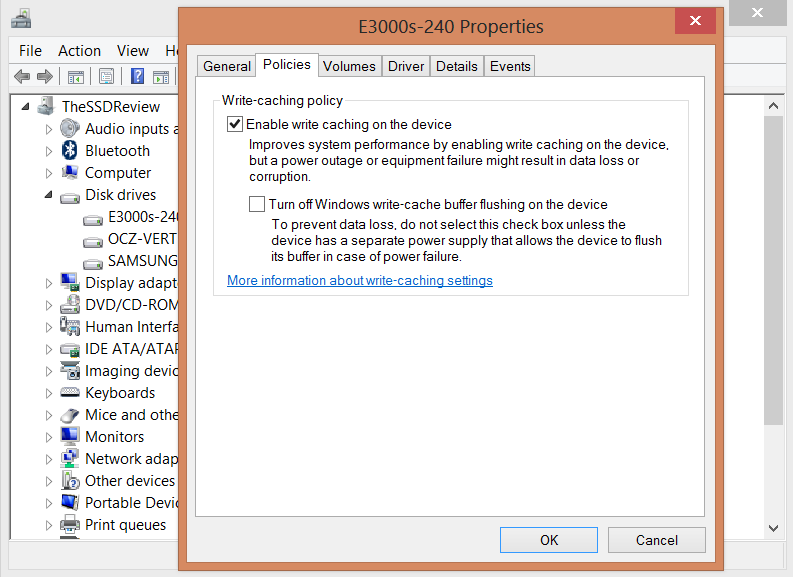Screen dimensions: 793x577
Task: Select the Monitors tree item label
Action: coord(115,437)
